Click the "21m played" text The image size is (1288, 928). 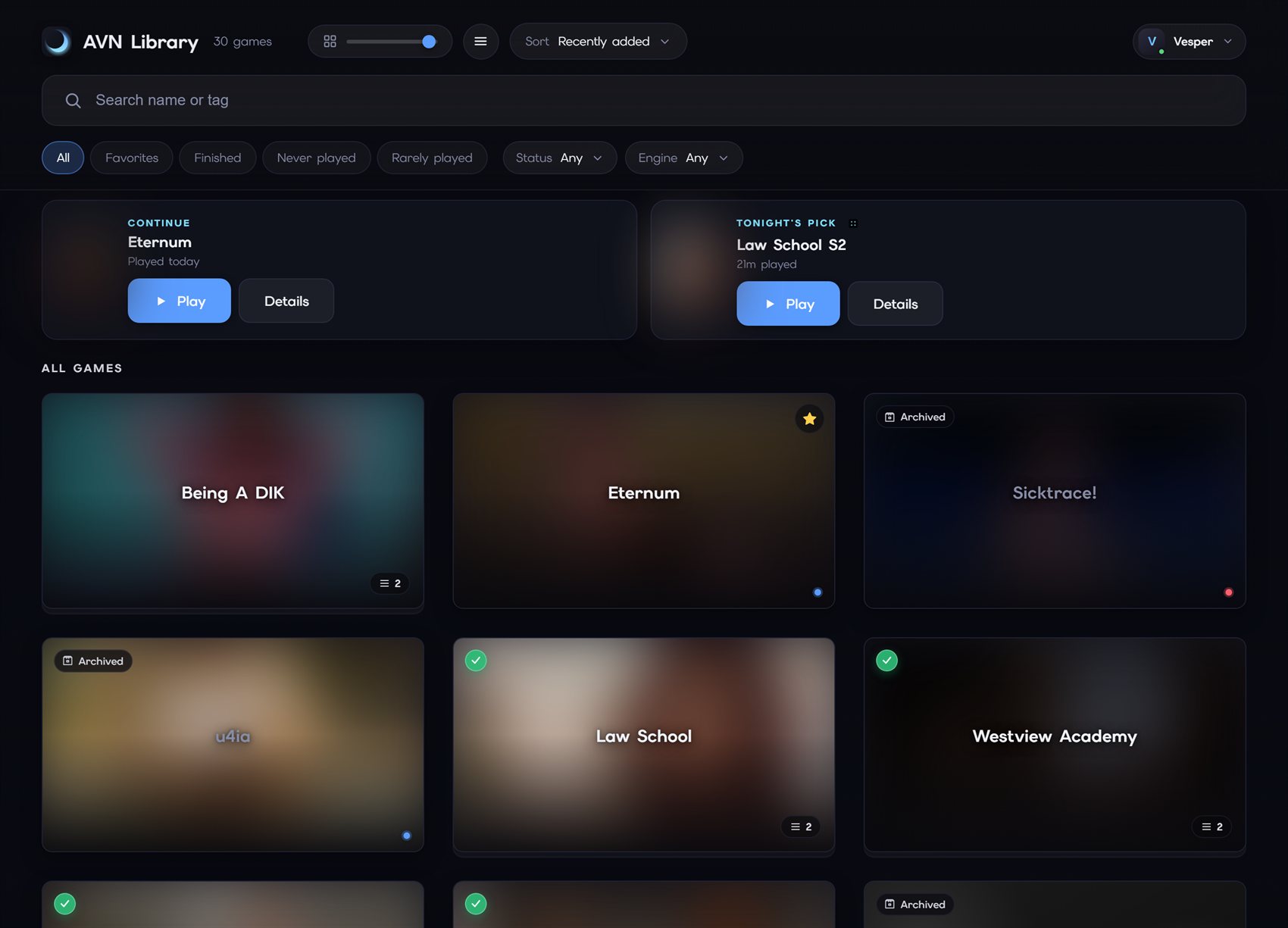coord(767,264)
